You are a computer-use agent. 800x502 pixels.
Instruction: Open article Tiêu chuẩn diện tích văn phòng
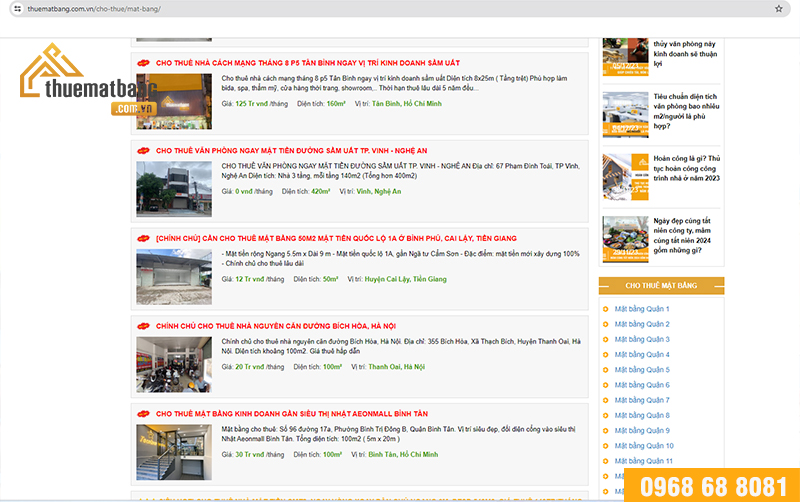[x=686, y=111]
